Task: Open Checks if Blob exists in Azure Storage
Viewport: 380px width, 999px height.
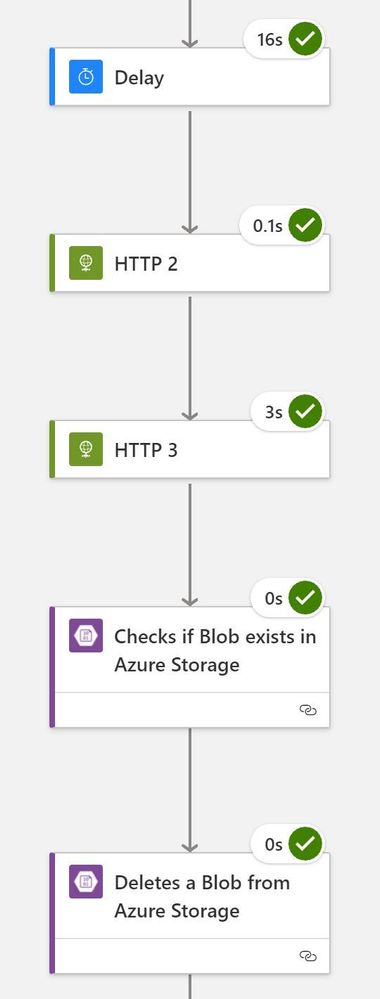Action: click(190, 667)
